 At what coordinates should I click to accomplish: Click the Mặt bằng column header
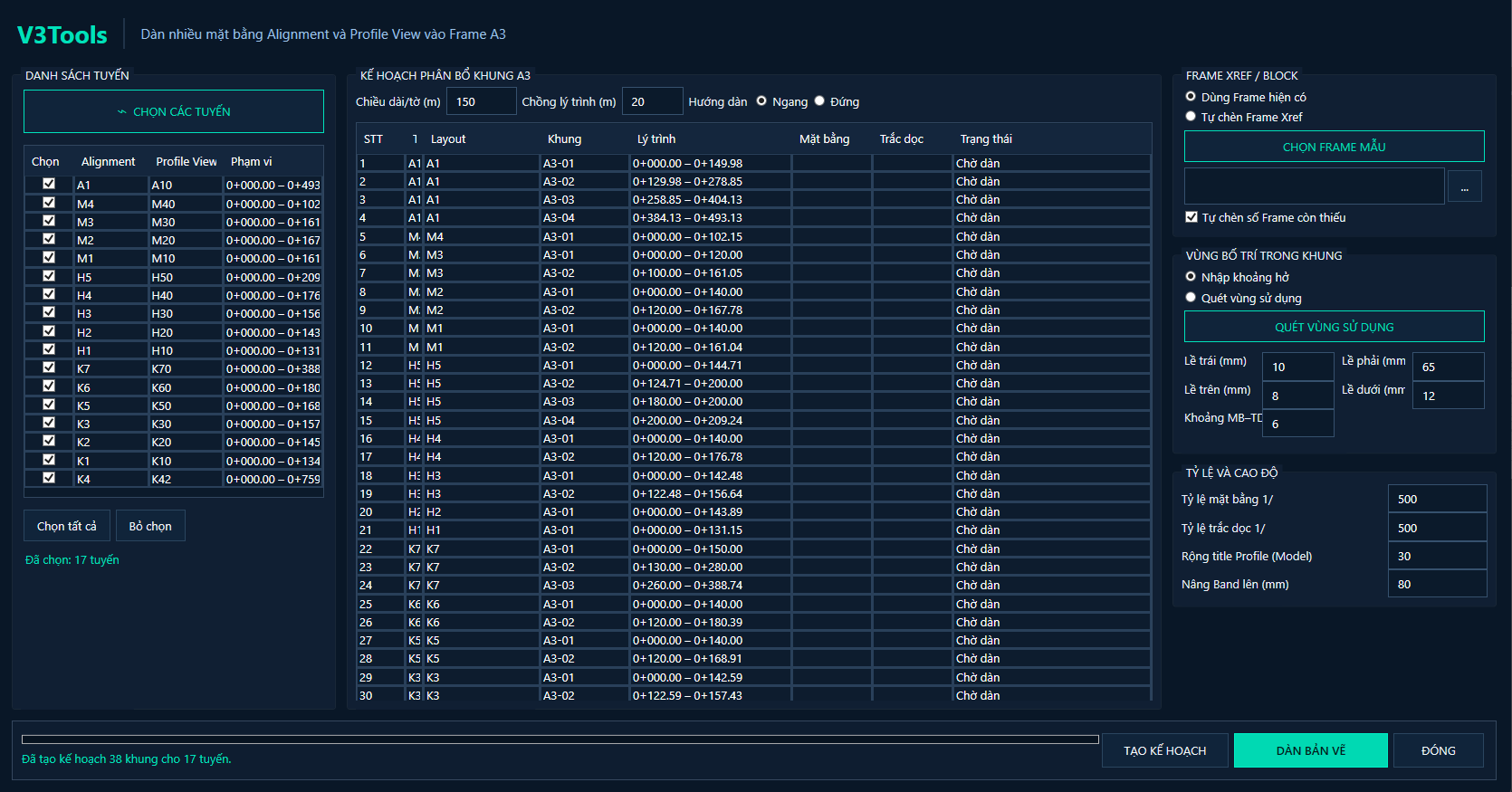[x=824, y=138]
